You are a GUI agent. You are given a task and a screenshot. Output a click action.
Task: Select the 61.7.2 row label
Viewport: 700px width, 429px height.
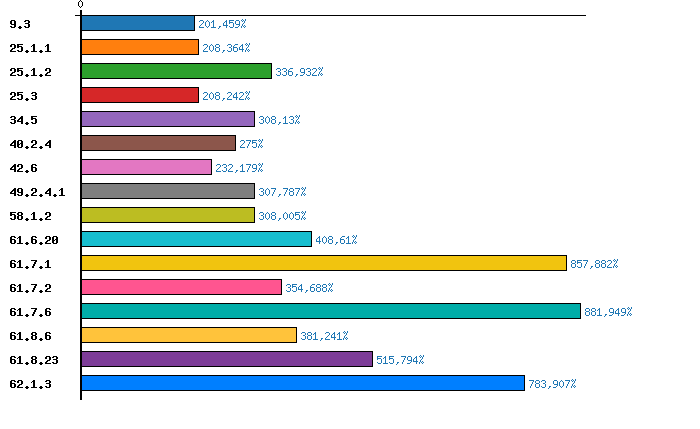pyautogui.click(x=30, y=288)
